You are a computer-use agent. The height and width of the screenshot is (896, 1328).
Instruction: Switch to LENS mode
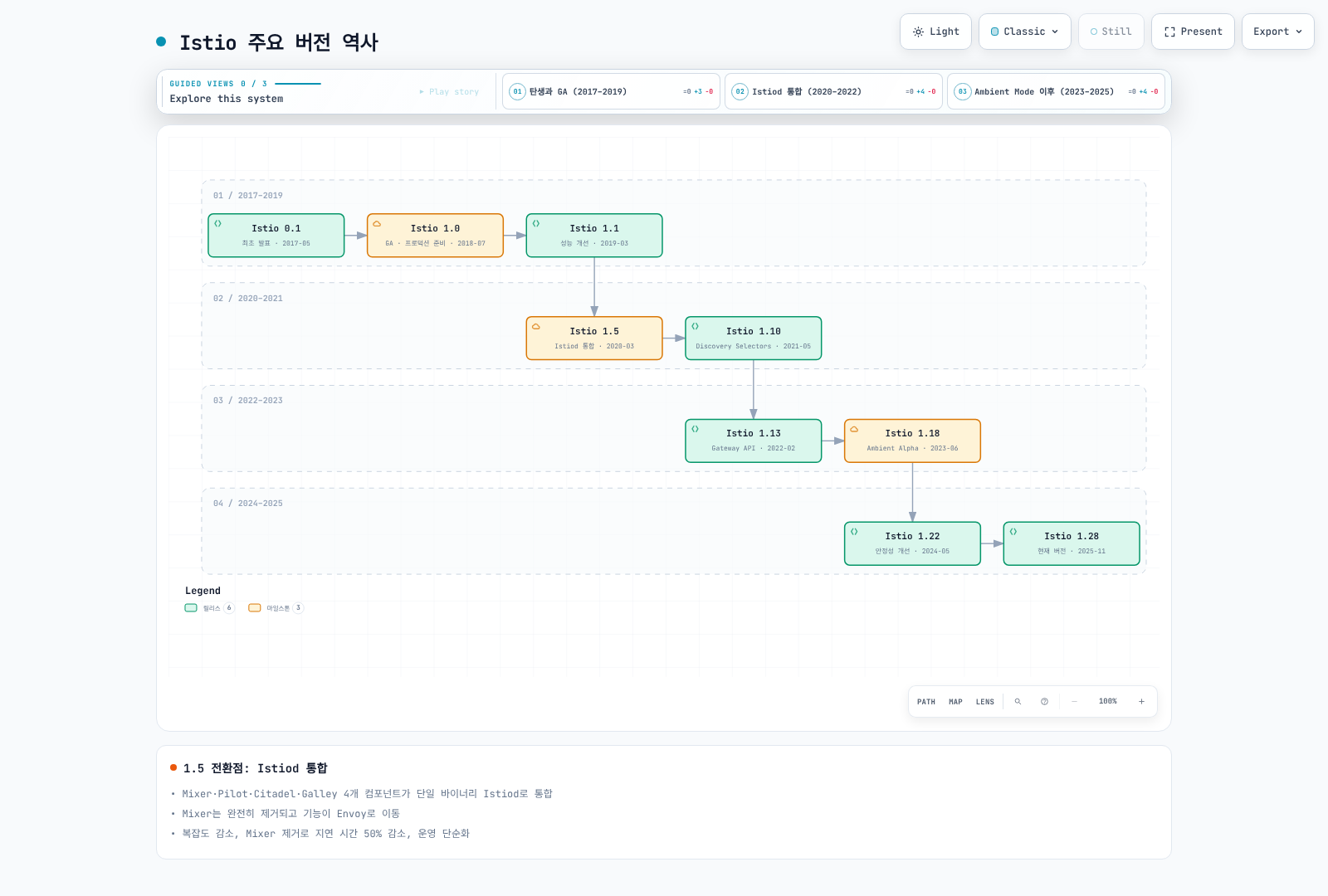pos(985,702)
